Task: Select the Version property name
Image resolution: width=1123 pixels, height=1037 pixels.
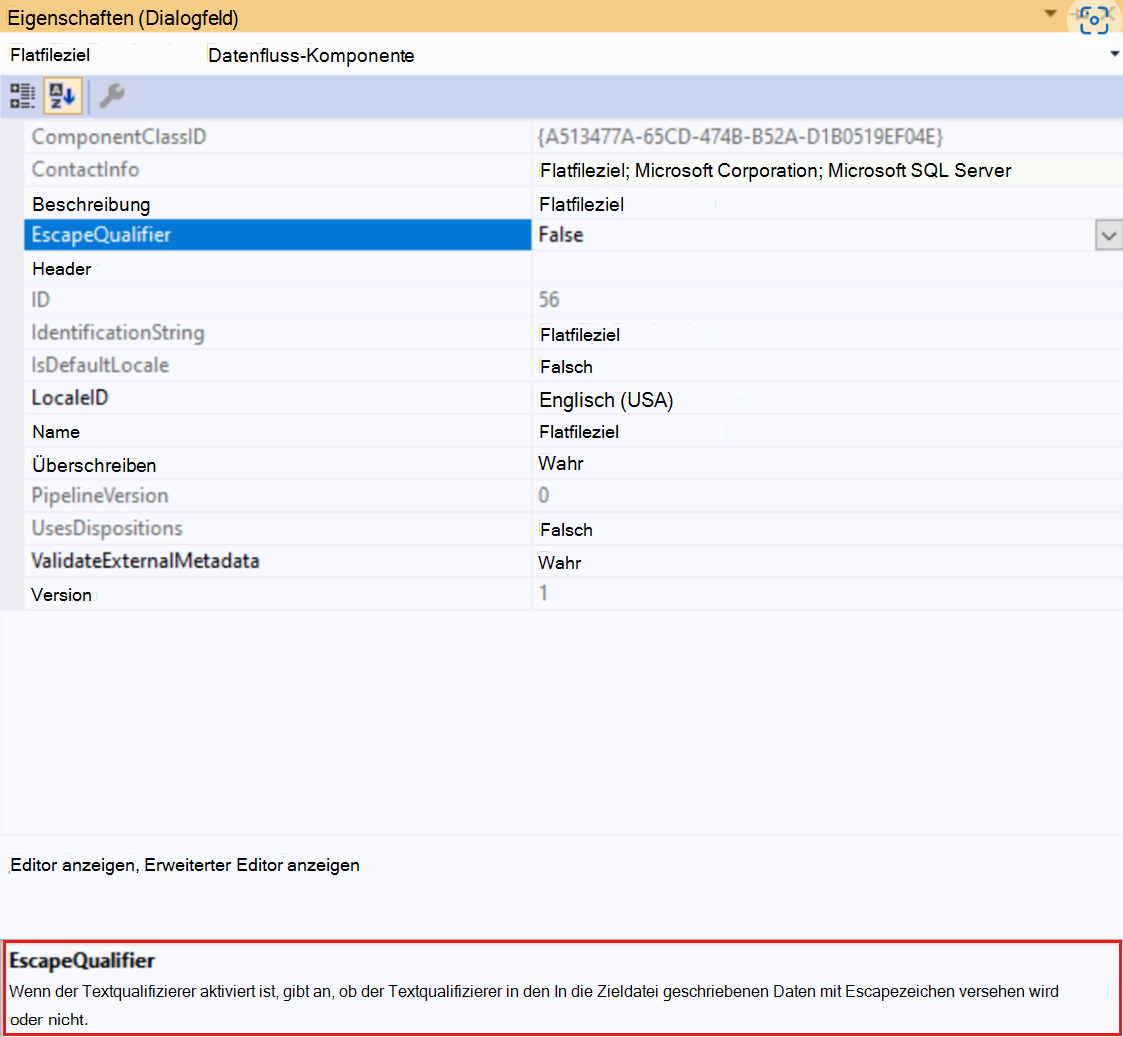Action: click(x=62, y=595)
